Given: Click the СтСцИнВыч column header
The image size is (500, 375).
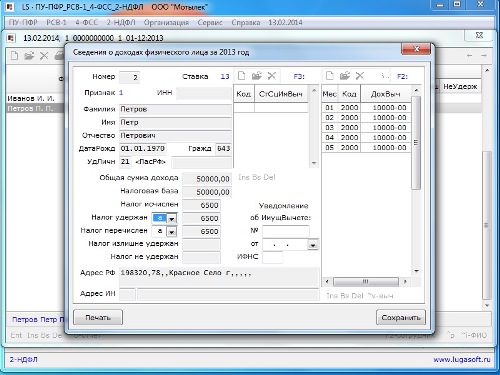Looking at the screenshot, I should [x=281, y=94].
